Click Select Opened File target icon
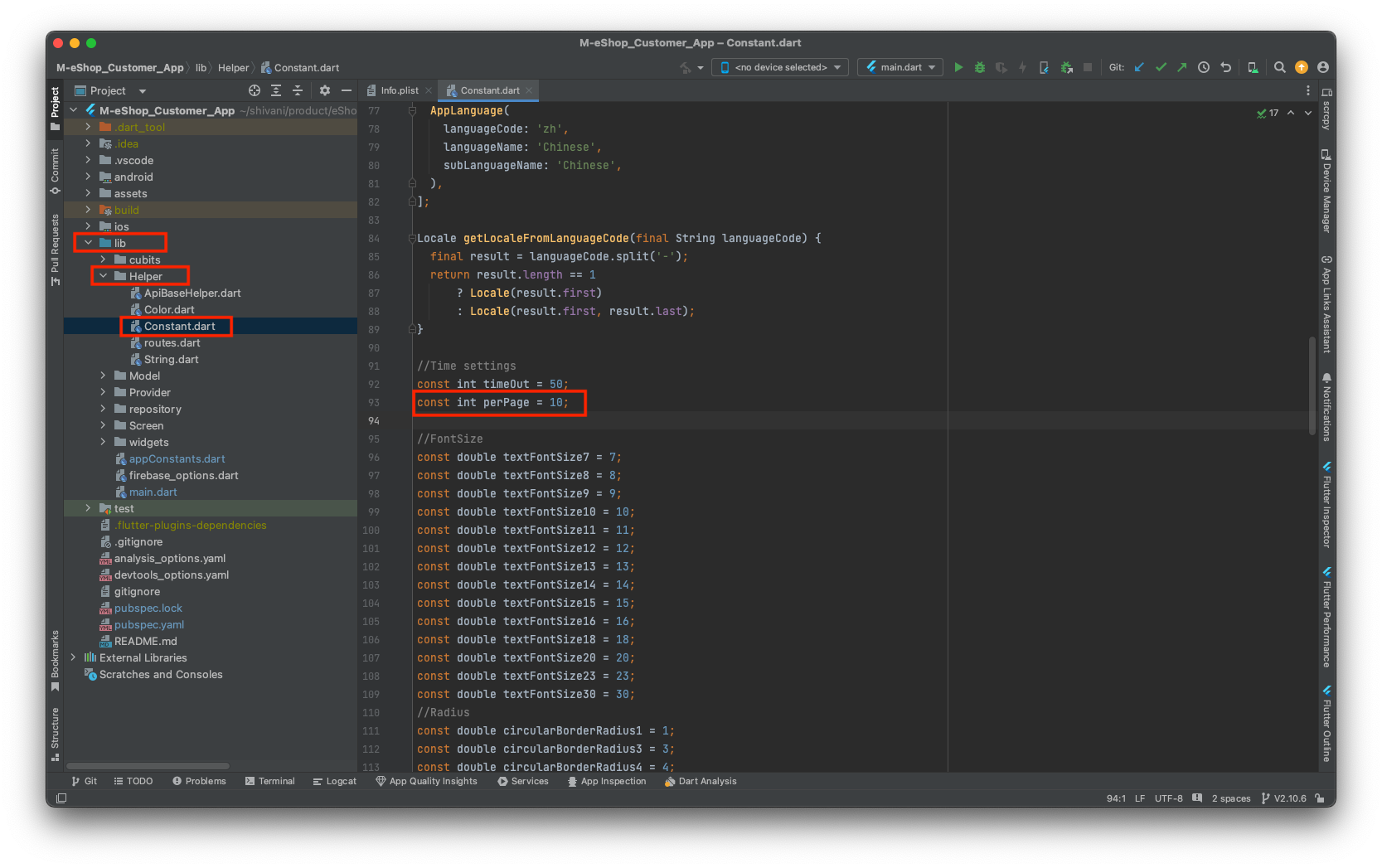 [x=255, y=90]
